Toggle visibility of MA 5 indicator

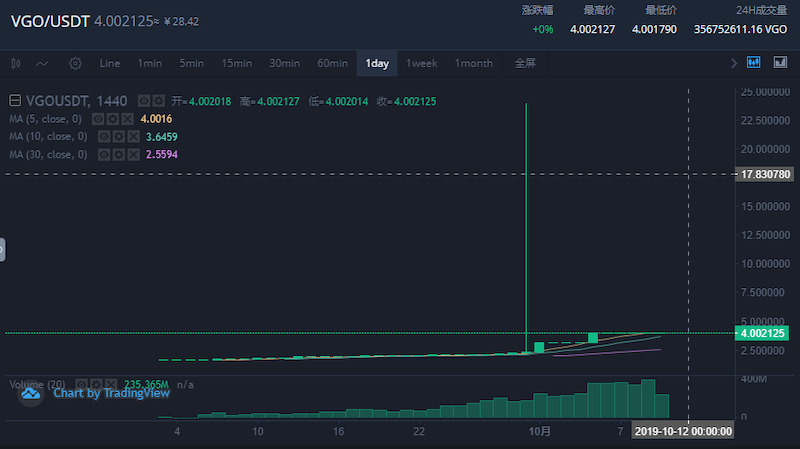tap(98, 119)
